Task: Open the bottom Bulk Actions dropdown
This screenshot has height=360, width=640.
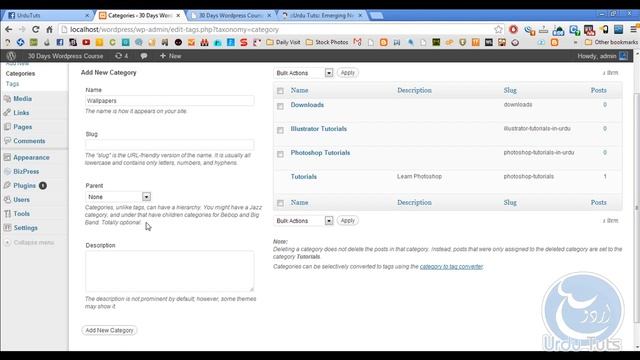Action: coord(304,221)
